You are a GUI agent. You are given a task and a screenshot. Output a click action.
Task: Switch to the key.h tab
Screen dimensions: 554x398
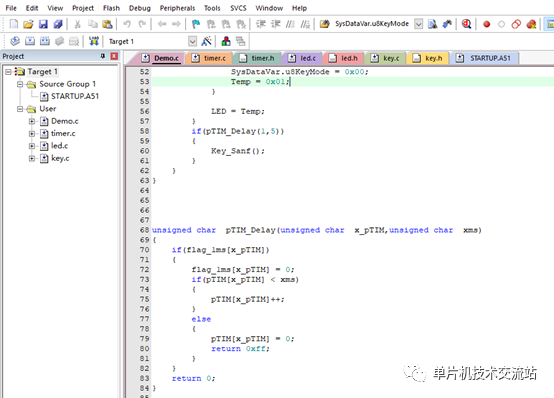pyautogui.click(x=428, y=58)
